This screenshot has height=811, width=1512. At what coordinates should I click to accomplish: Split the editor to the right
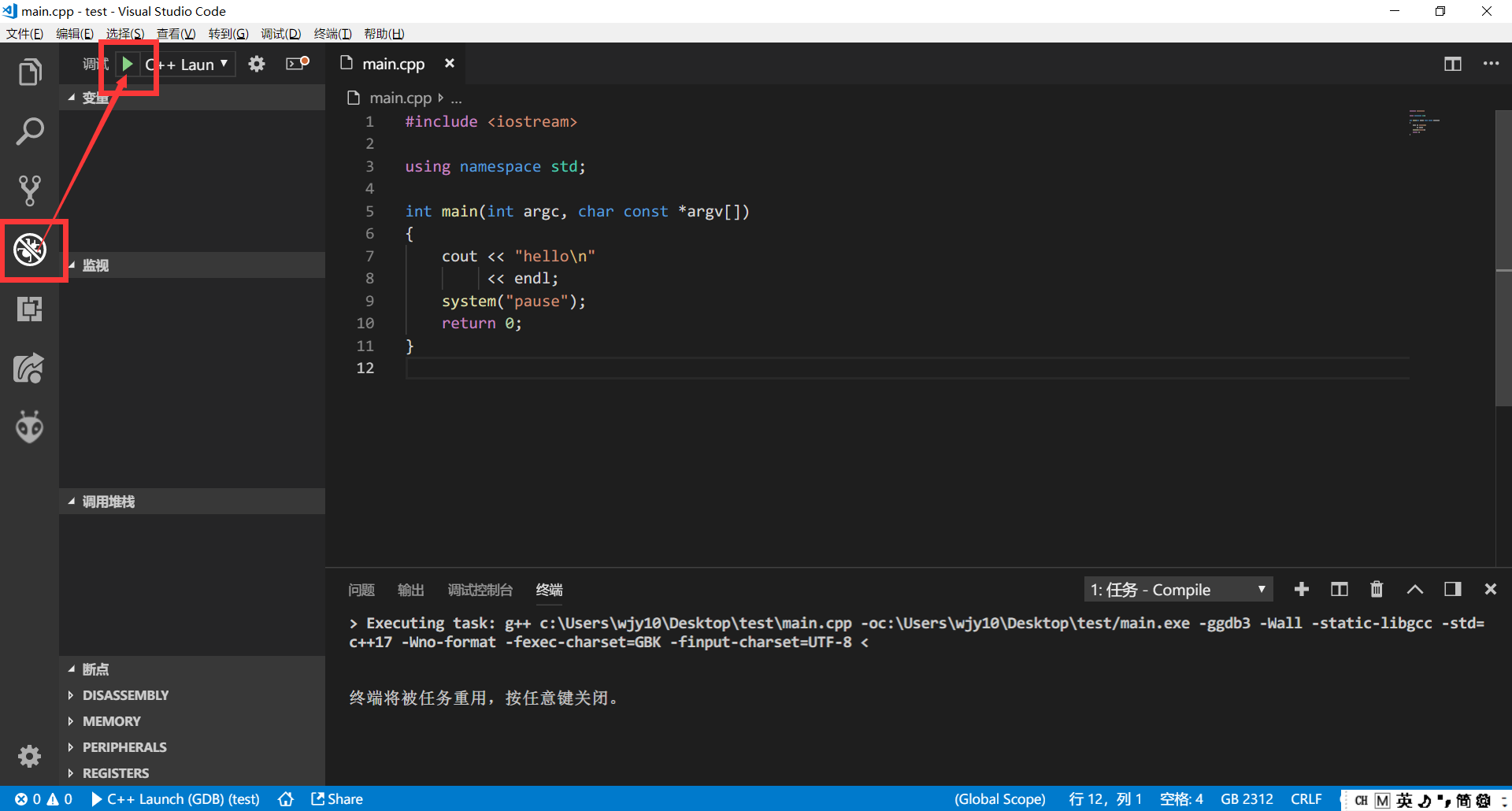tap(1453, 64)
